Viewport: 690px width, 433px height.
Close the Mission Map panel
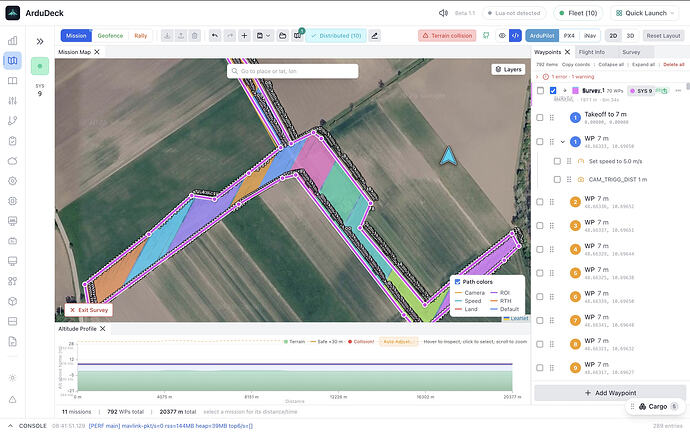(97, 52)
